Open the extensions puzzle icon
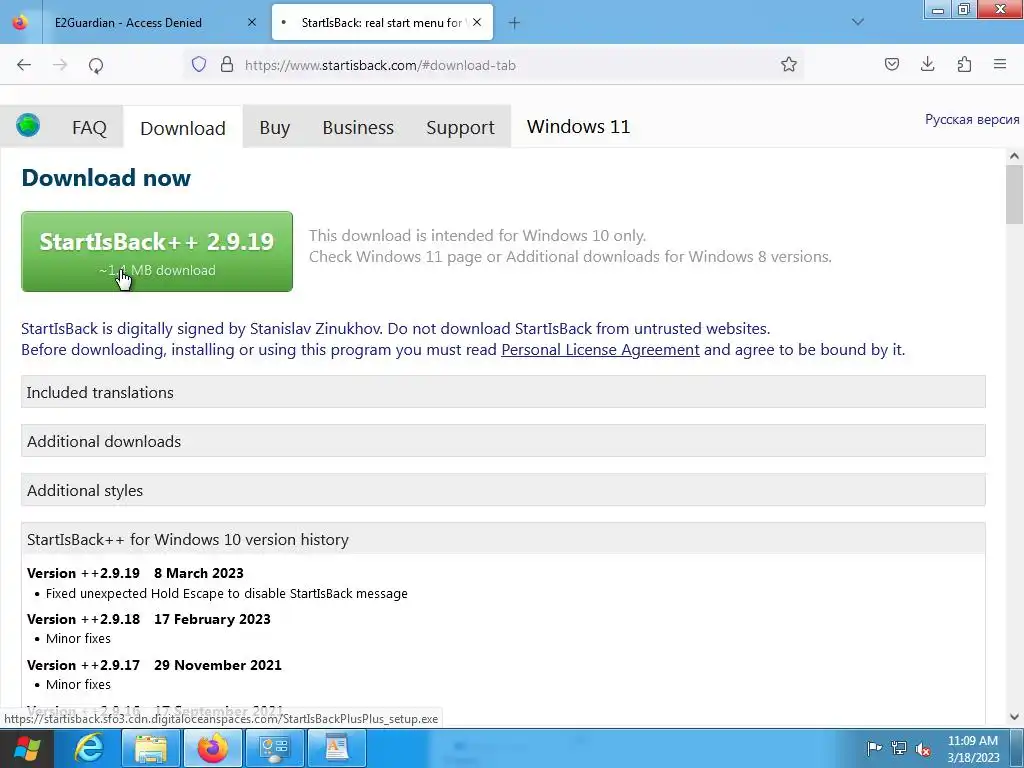This screenshot has width=1024, height=768. pos(964,64)
